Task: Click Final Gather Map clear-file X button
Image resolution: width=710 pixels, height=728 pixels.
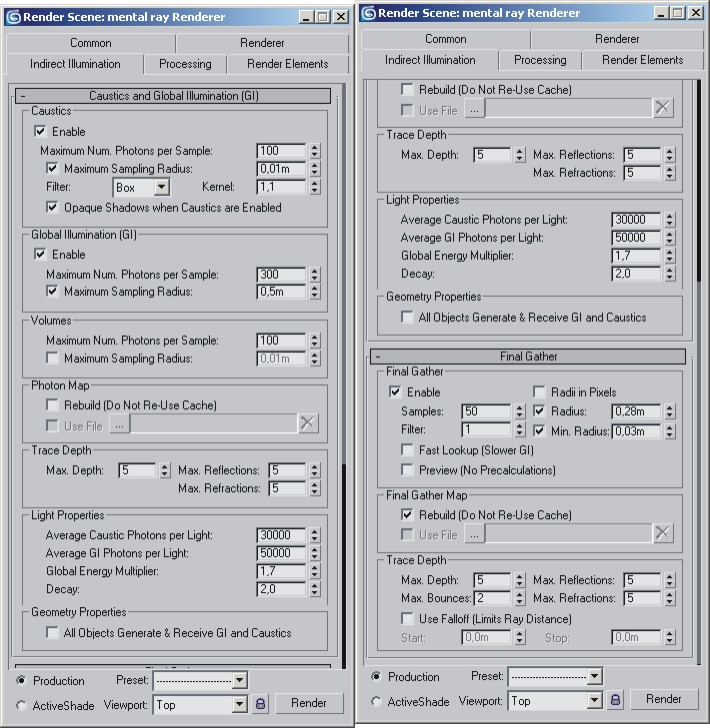Action: click(x=663, y=533)
